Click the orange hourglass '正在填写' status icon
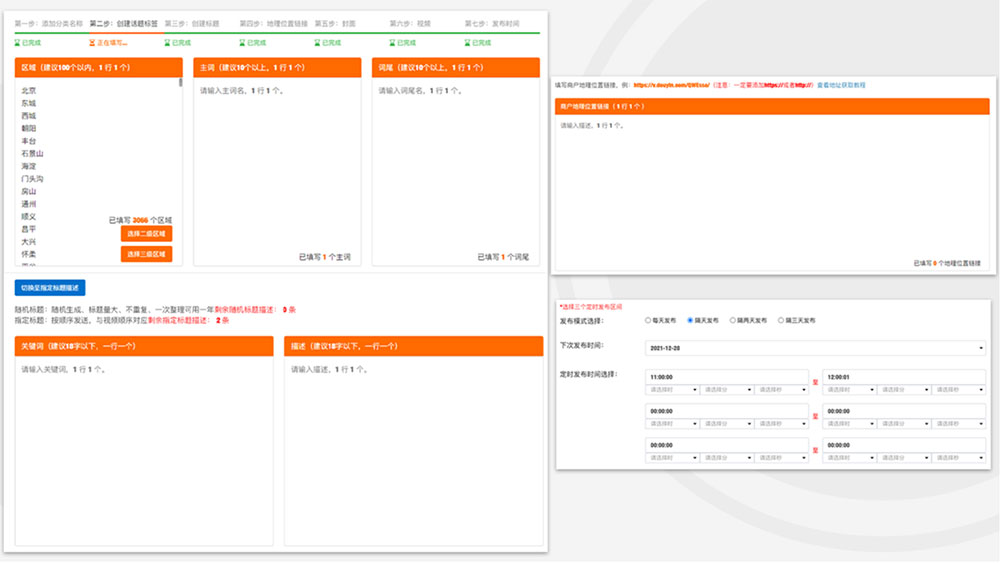This screenshot has width=1000, height=563. (92, 43)
